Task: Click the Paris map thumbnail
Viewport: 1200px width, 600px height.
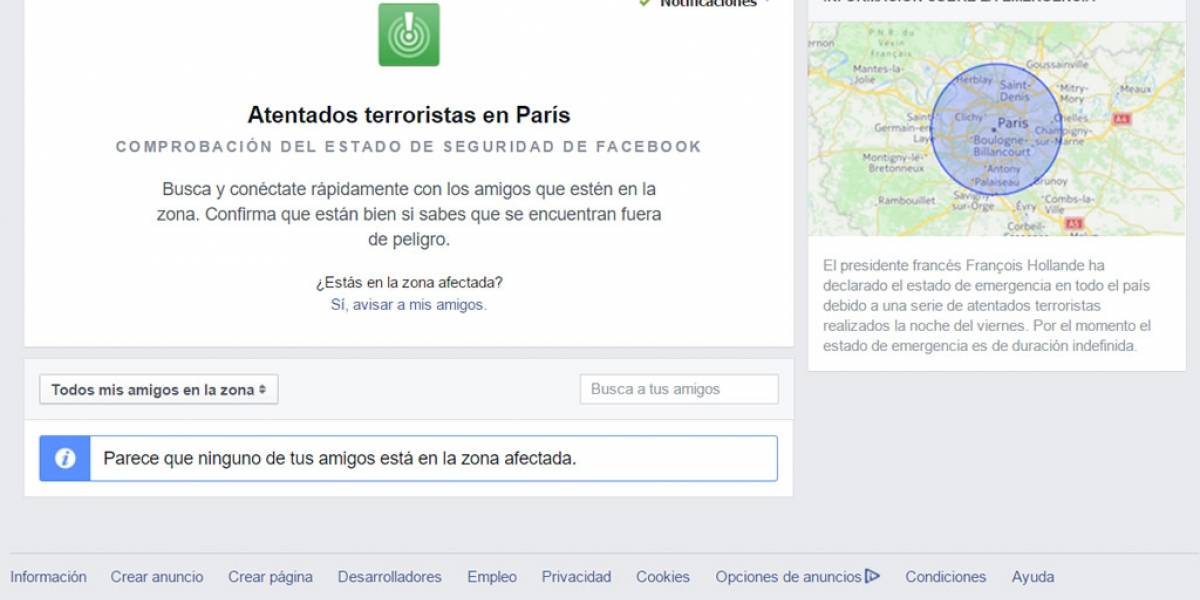Action: pyautogui.click(x=996, y=128)
